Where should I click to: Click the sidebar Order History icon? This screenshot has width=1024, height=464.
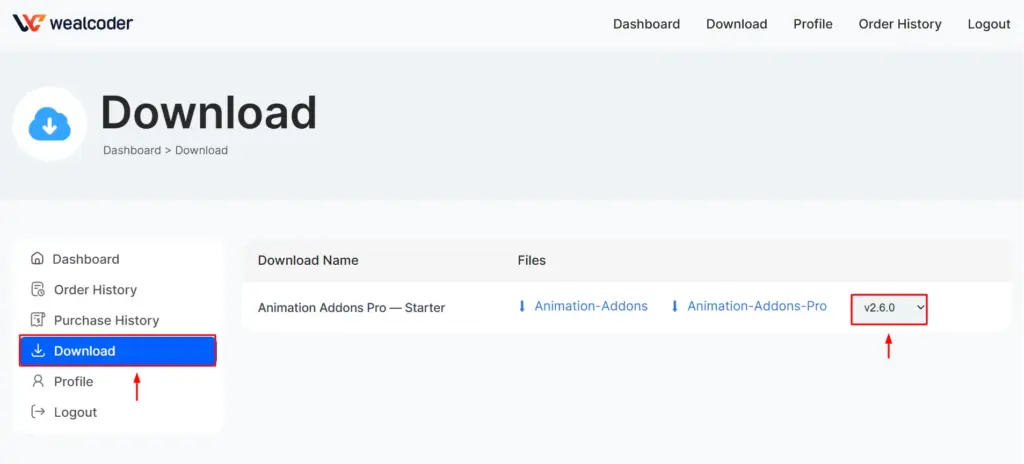(38, 289)
